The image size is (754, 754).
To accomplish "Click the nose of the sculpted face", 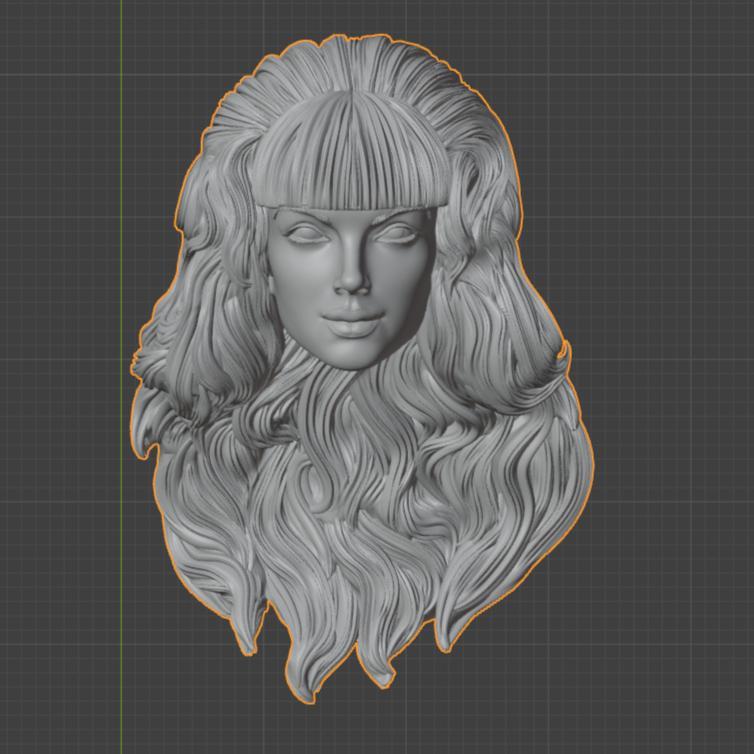I will (352, 280).
